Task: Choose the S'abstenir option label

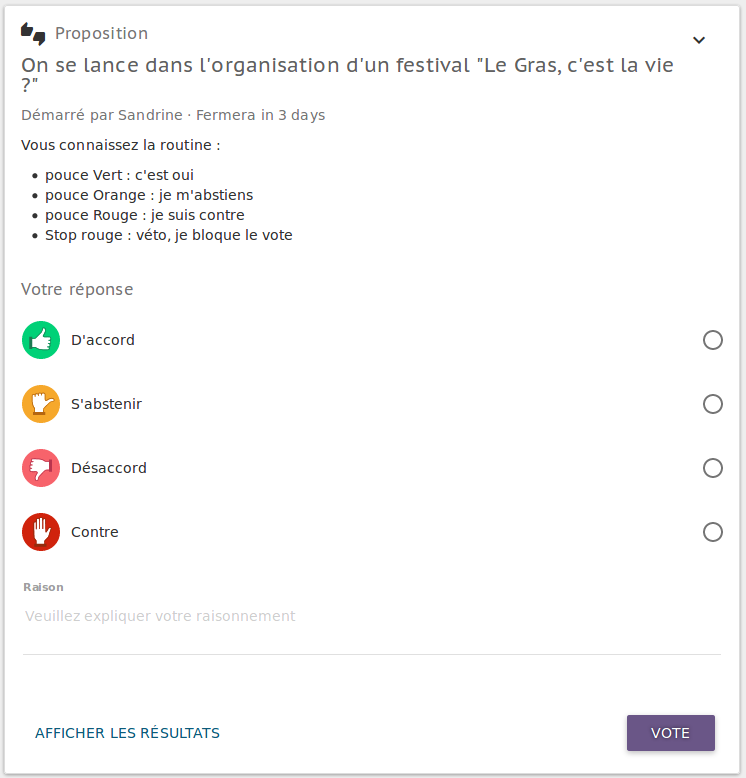Action: [x=106, y=404]
